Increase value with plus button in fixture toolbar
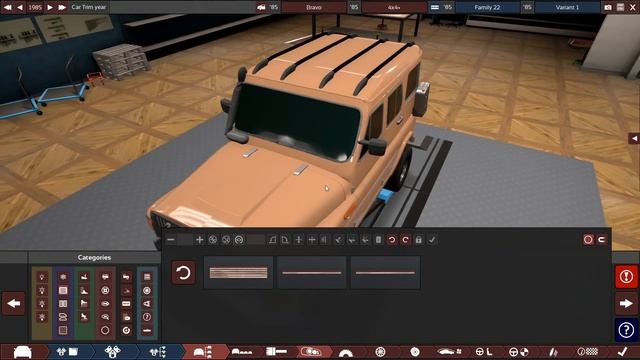640x360 pixels. [199, 240]
